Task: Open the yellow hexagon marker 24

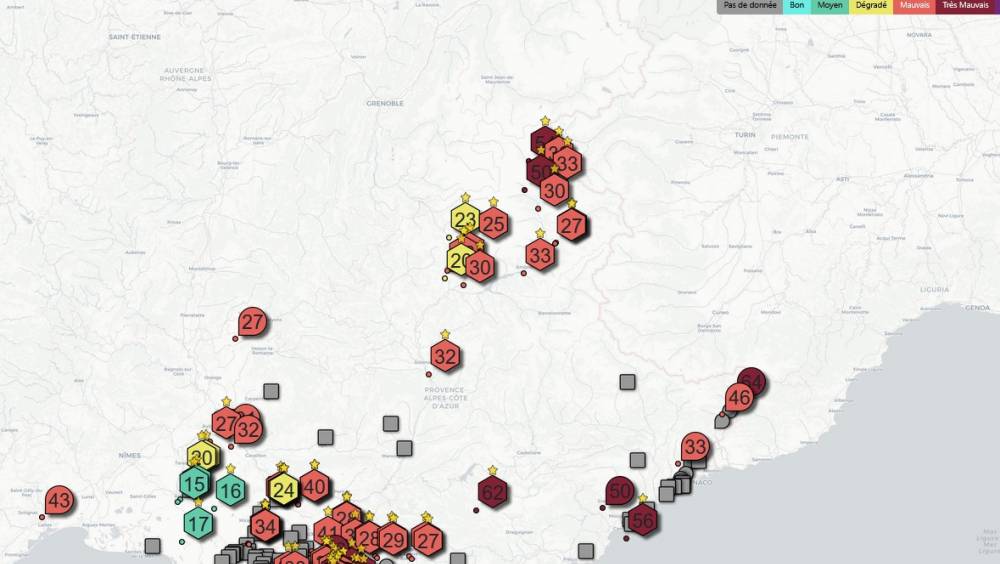Action: pyautogui.click(x=283, y=490)
